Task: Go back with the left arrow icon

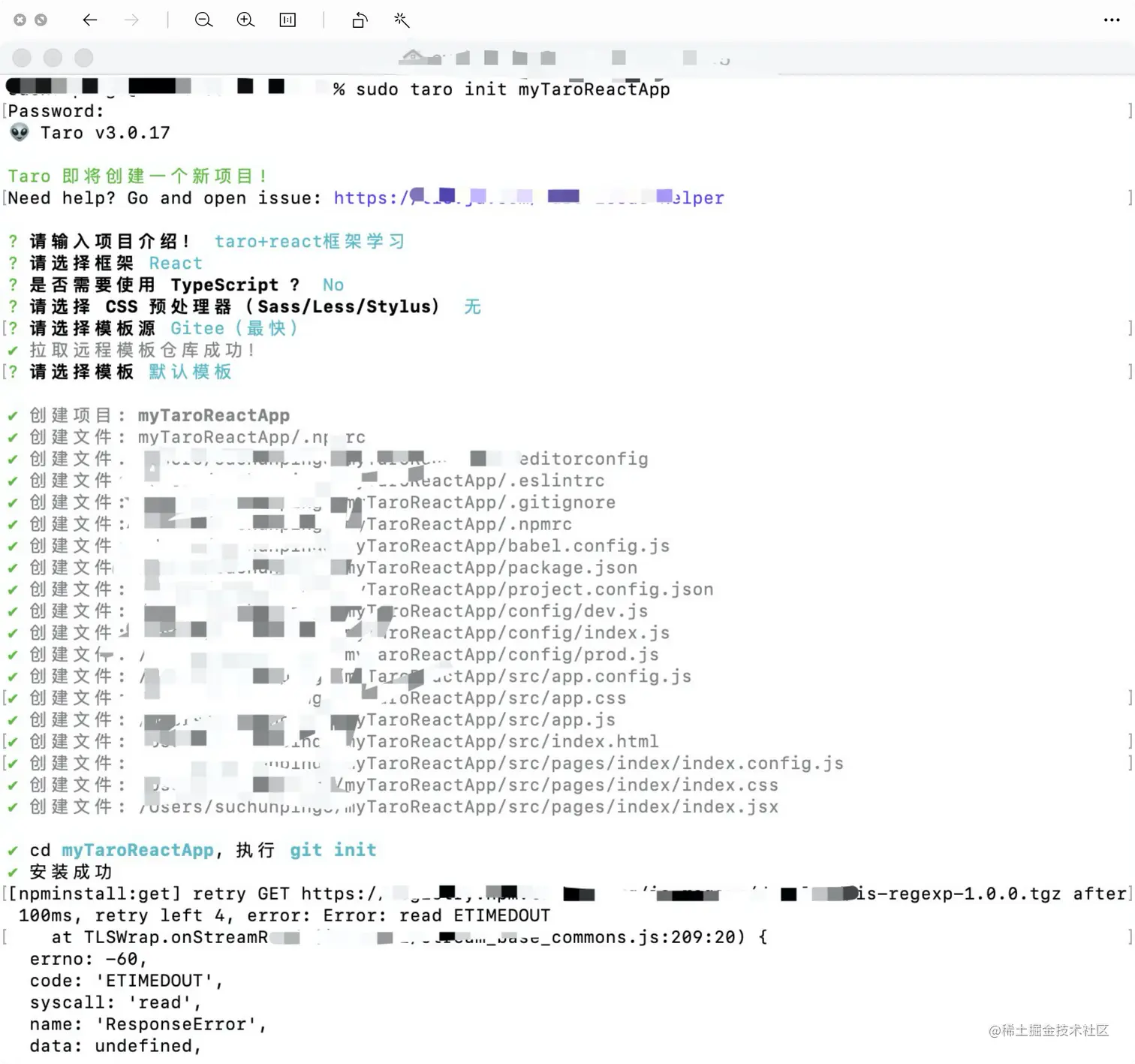Action: [90, 20]
